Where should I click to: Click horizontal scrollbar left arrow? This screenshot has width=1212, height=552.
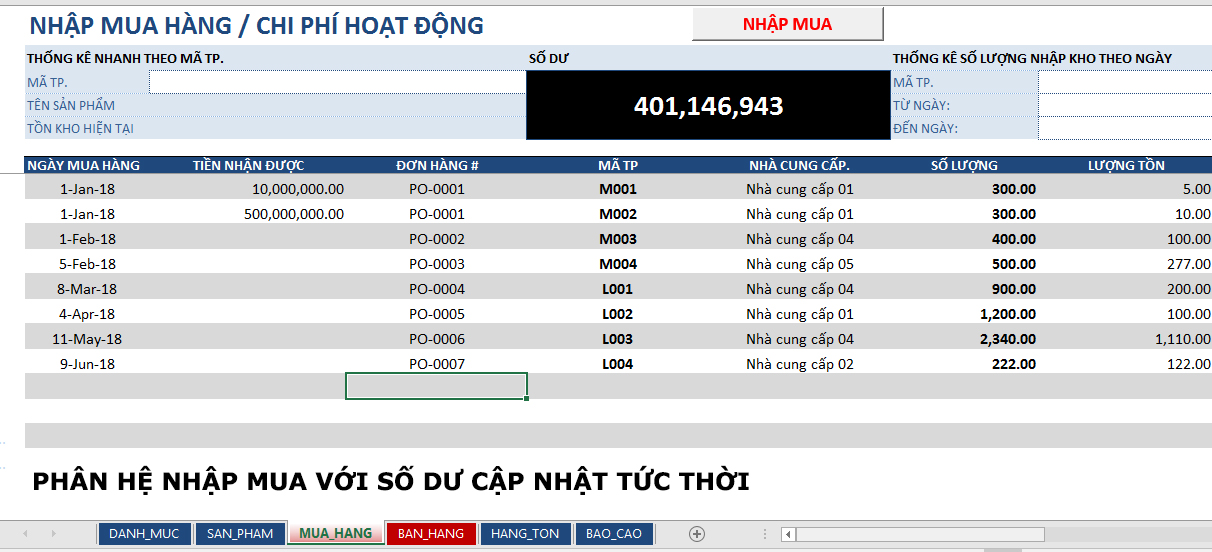[x=789, y=534]
